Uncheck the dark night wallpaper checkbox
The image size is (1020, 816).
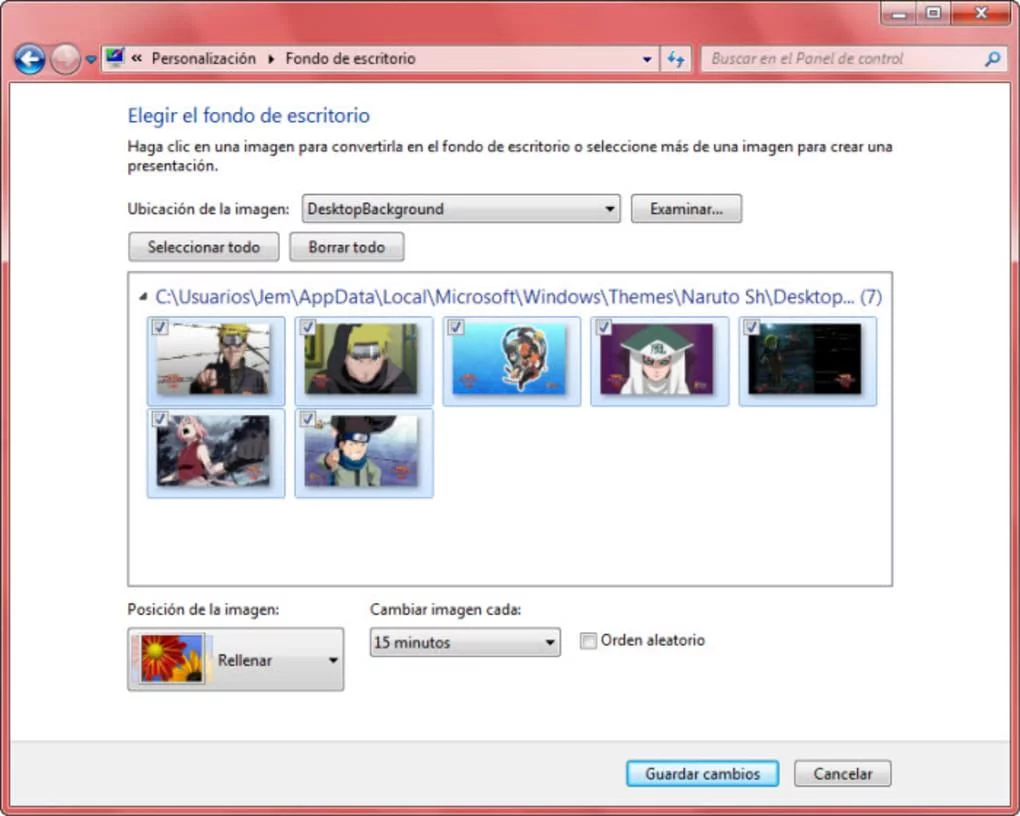[x=751, y=327]
